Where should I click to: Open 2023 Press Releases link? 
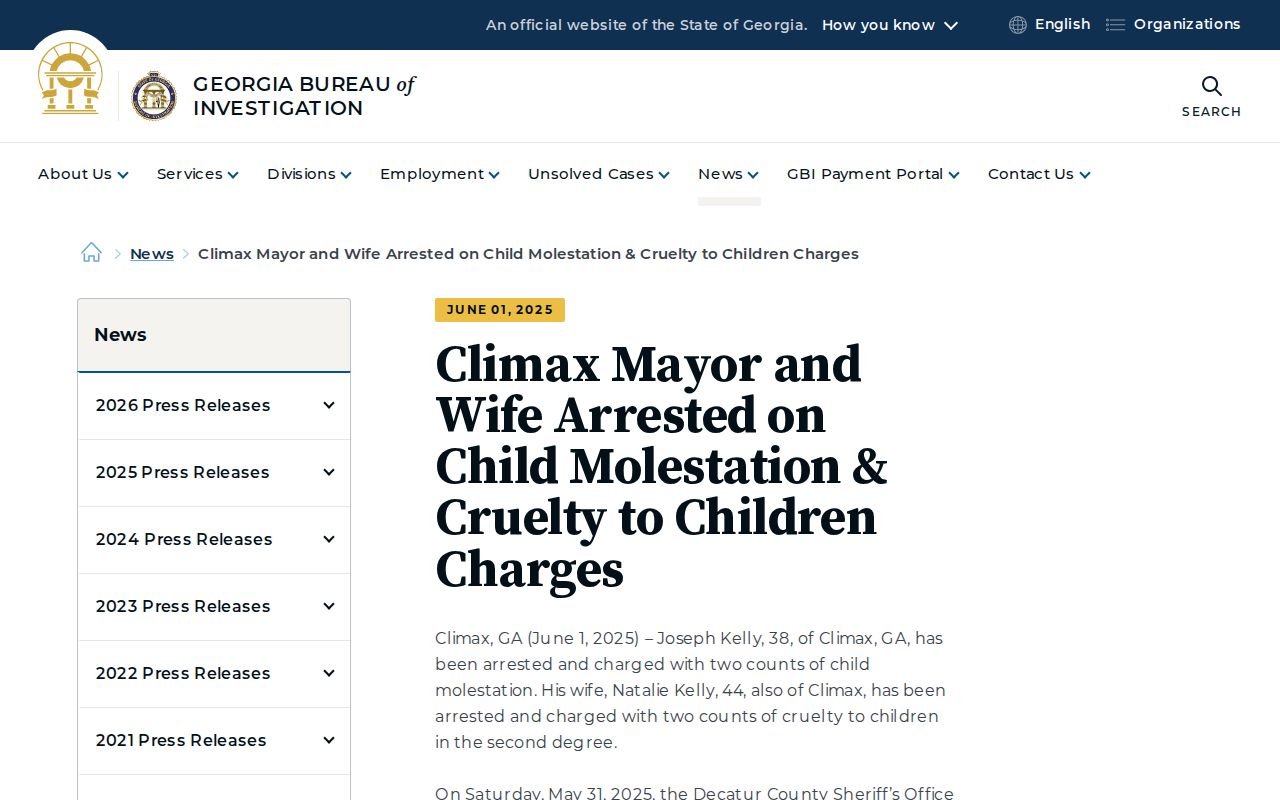[x=183, y=606]
